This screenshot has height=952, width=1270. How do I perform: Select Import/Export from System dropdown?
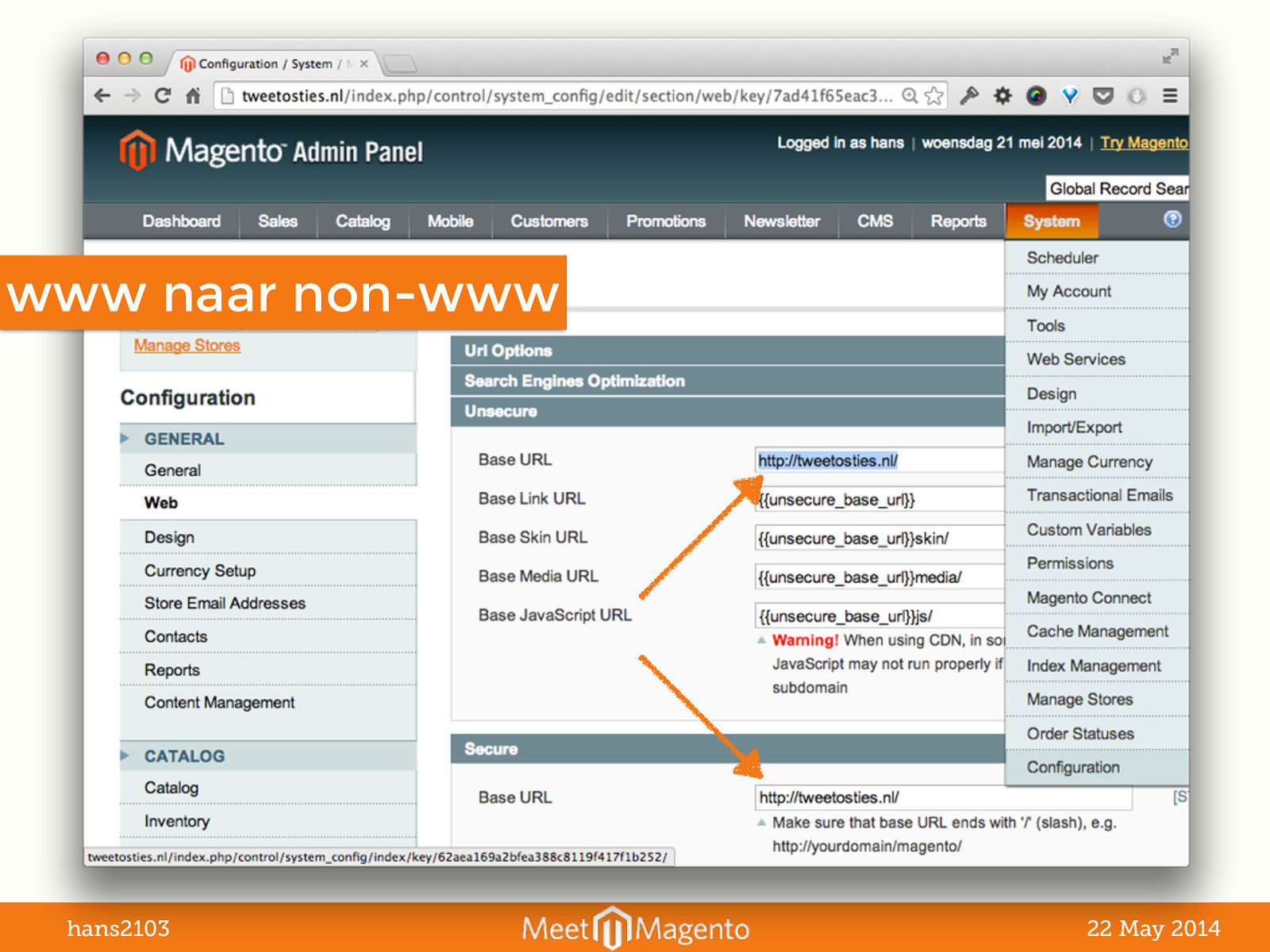point(1097,428)
